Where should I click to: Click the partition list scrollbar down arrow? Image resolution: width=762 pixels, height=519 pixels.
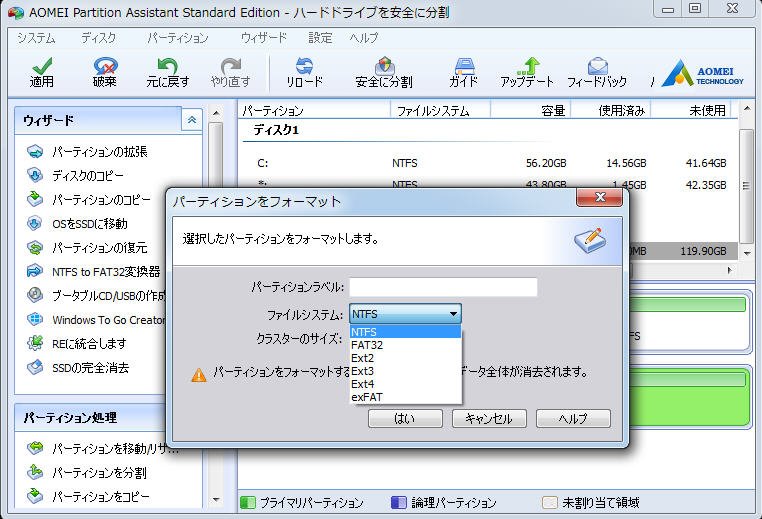point(747,253)
